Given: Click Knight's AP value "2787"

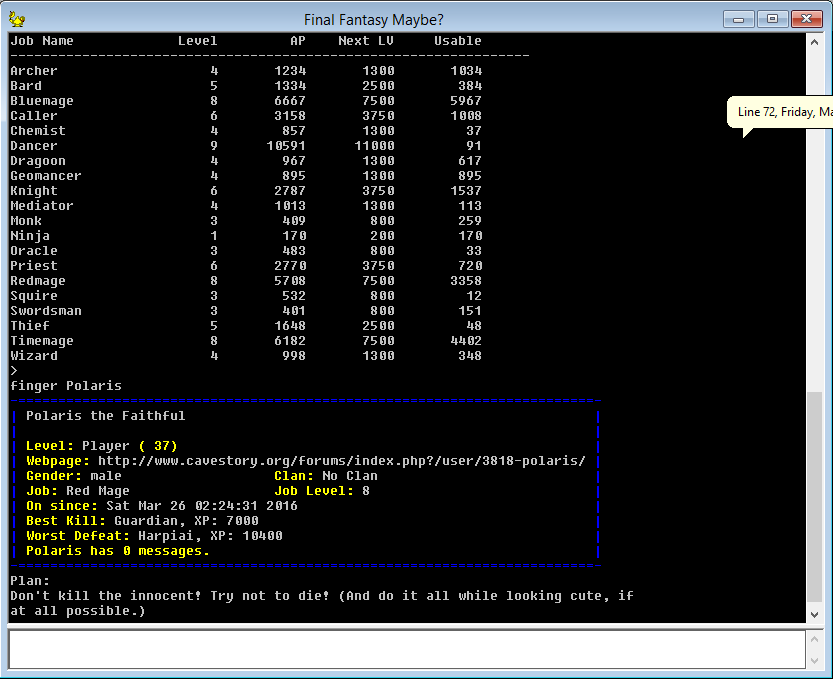Looking at the screenshot, I should click(x=290, y=191).
